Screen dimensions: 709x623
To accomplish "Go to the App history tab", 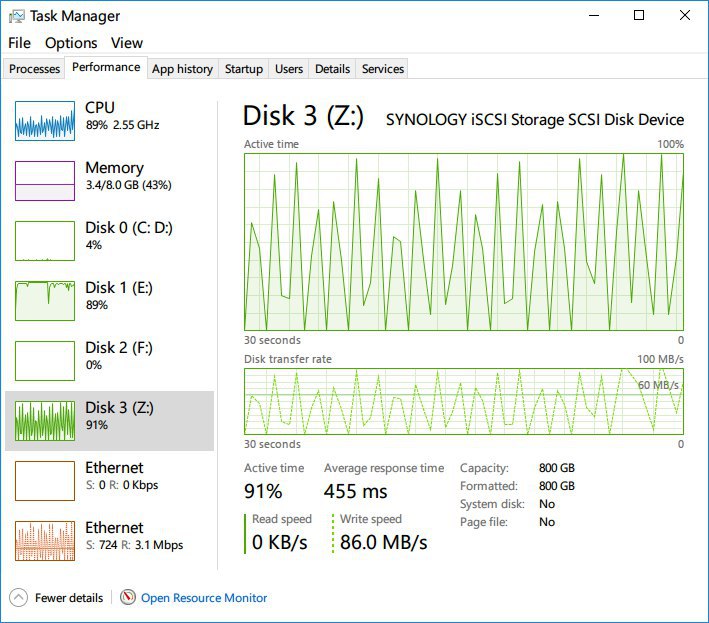I will pyautogui.click(x=182, y=69).
